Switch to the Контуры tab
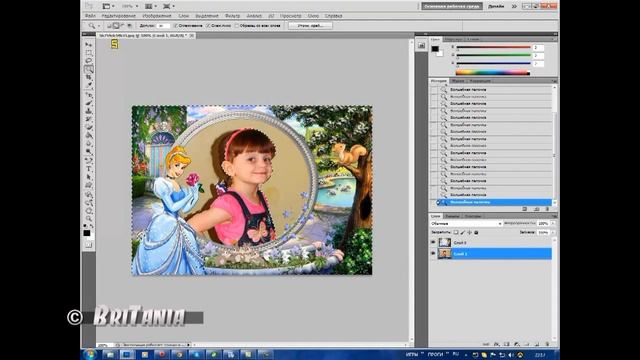Viewport: 640px width, 360px height. pyautogui.click(x=473, y=216)
